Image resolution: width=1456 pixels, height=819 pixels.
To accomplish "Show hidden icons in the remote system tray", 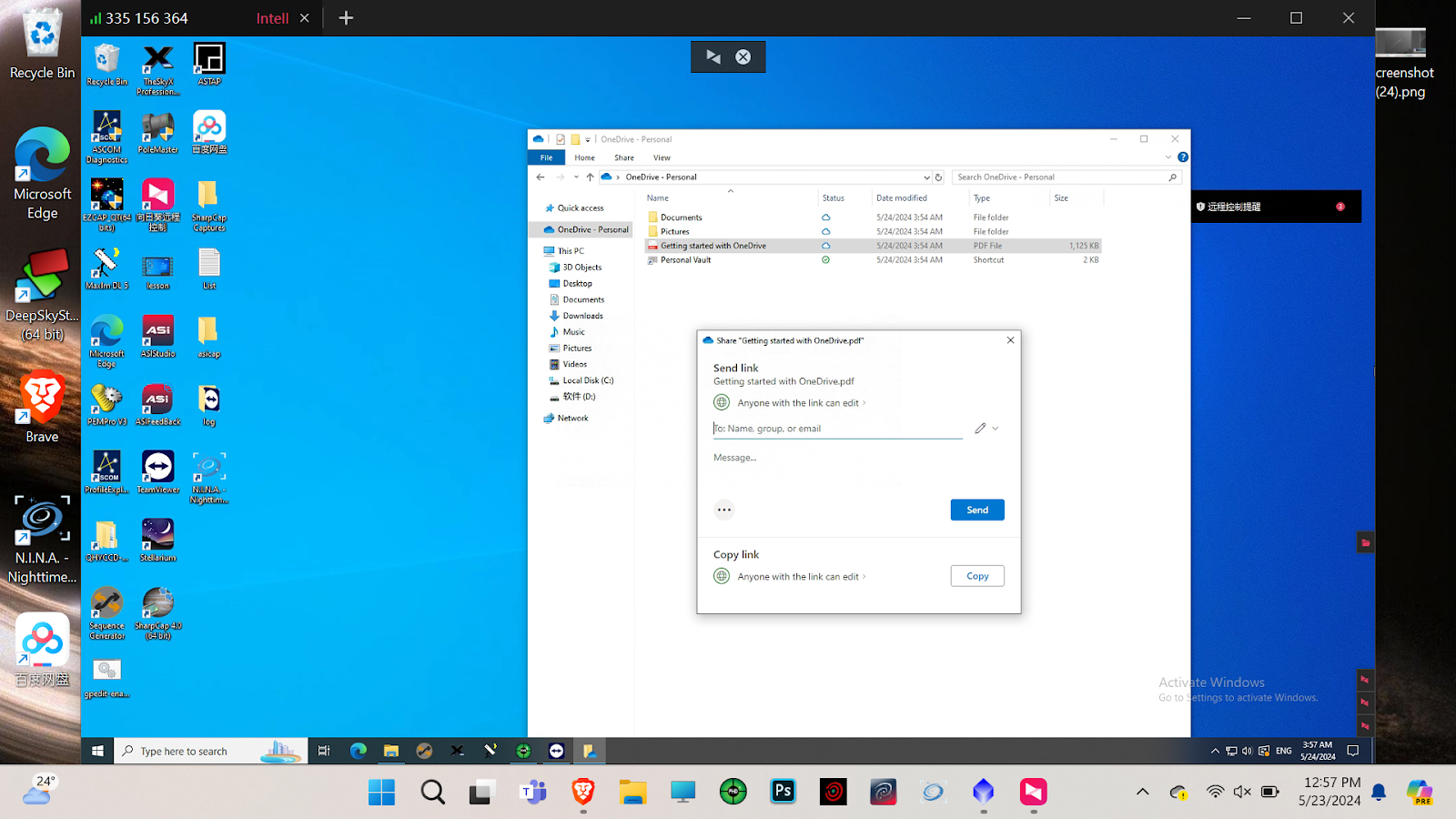I will 1215,751.
